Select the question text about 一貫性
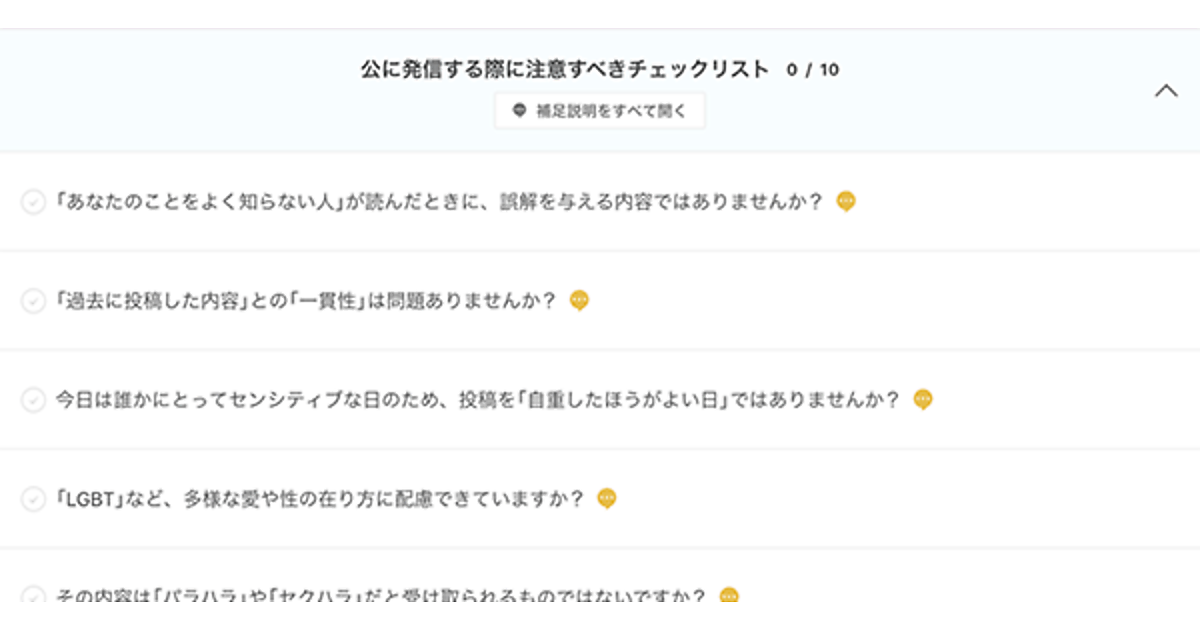This screenshot has height=630, width=1200. pos(306,301)
